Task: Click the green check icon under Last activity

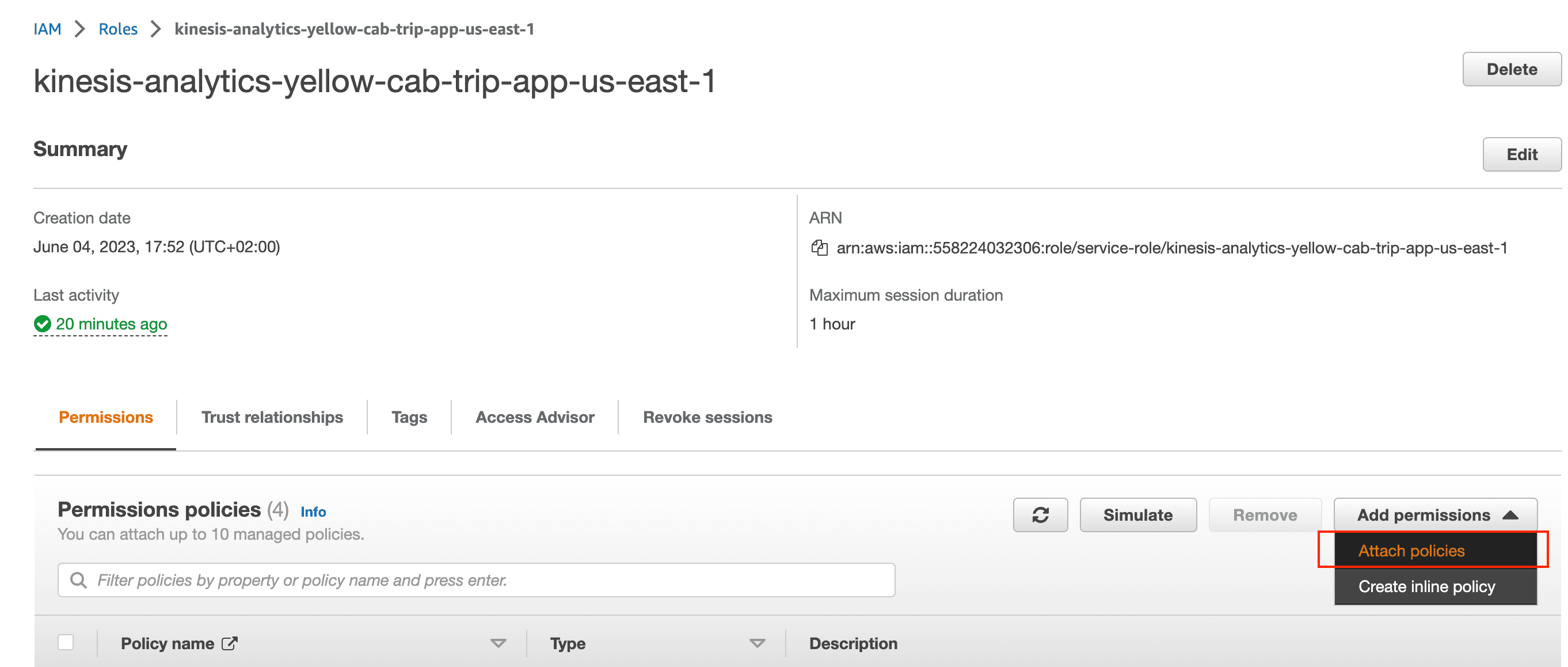Action: tap(43, 324)
